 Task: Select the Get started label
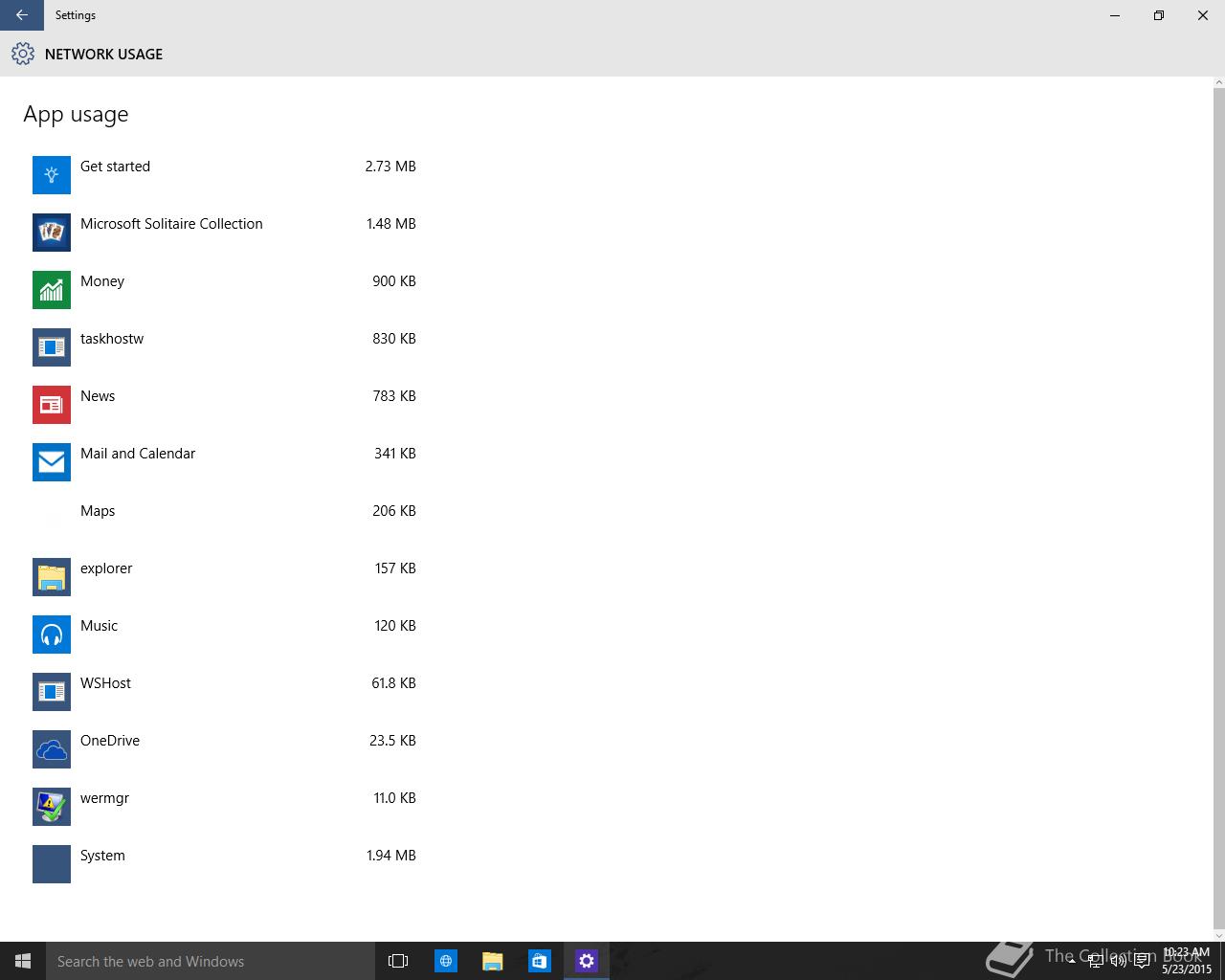(x=115, y=167)
